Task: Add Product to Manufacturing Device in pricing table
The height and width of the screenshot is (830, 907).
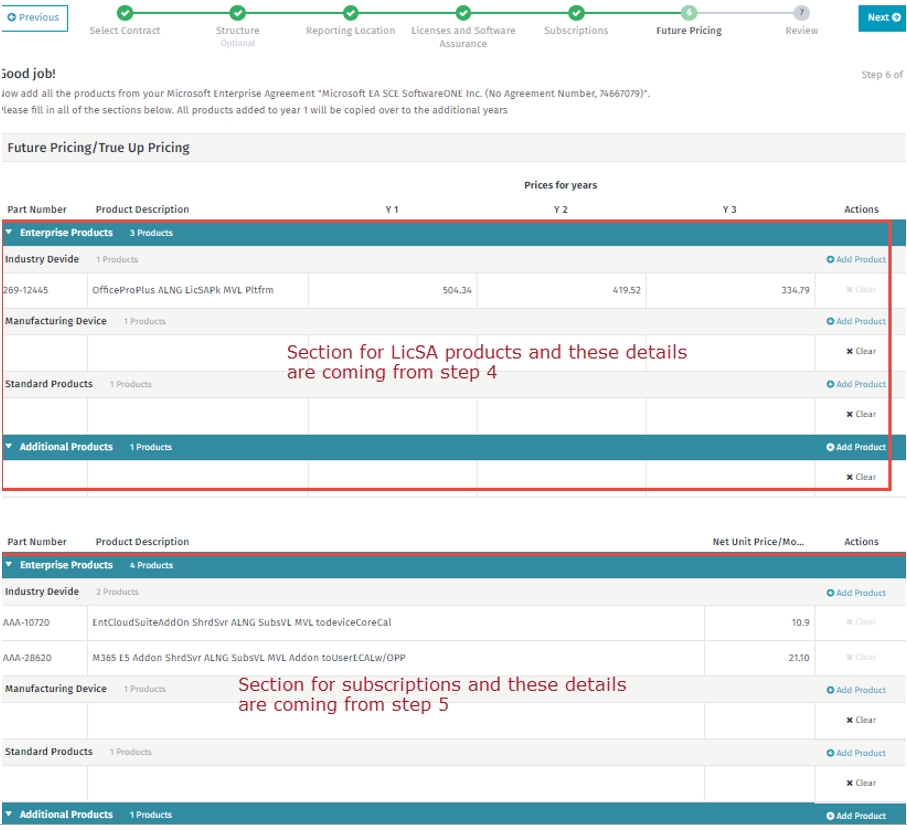Action: click(x=856, y=322)
